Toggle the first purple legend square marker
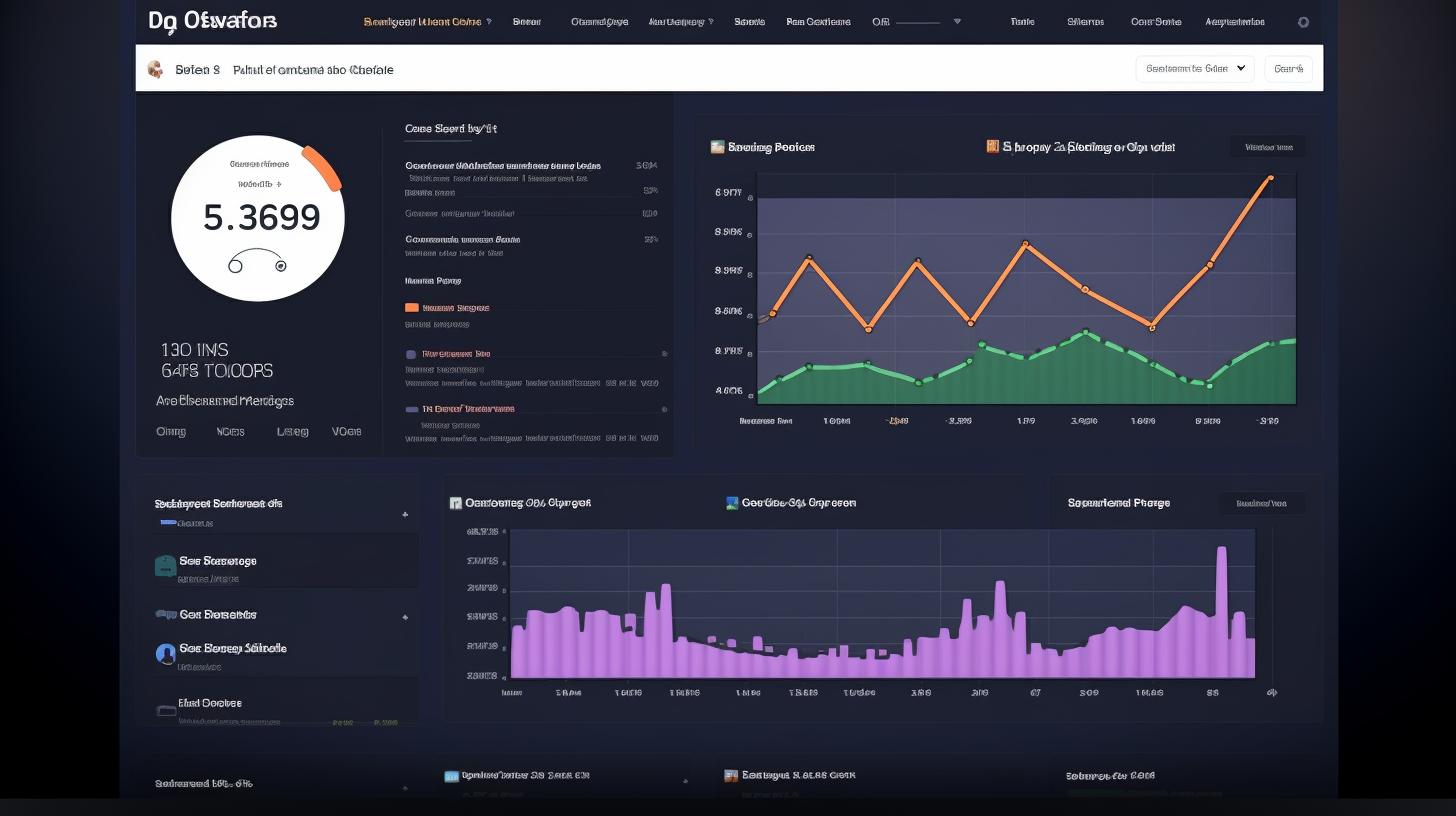The image size is (1456, 816). 411,354
